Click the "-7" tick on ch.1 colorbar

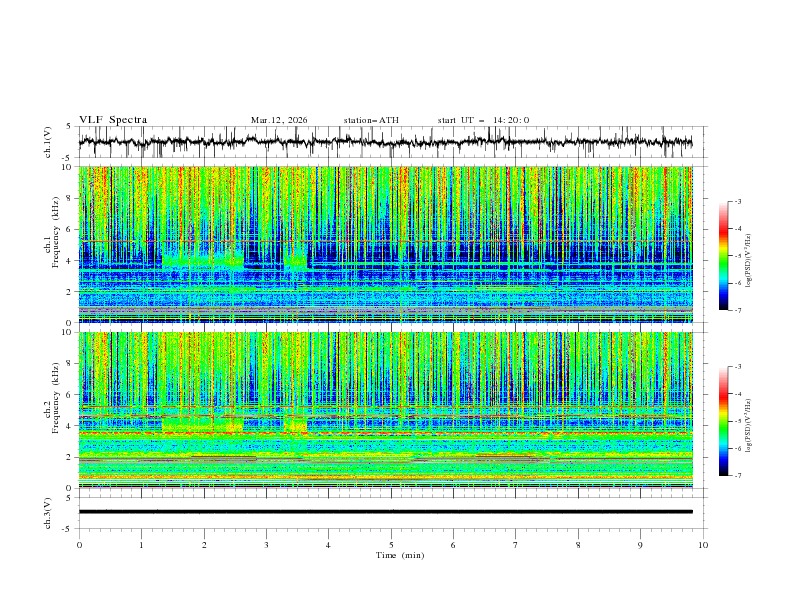tap(737, 310)
